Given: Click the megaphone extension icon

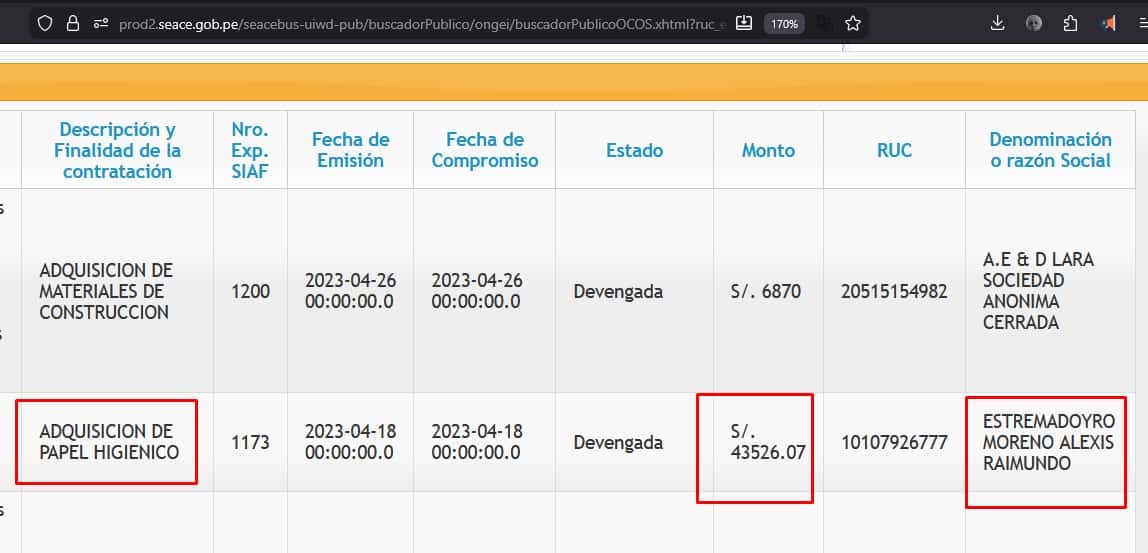Looking at the screenshot, I should [x=1108, y=23].
